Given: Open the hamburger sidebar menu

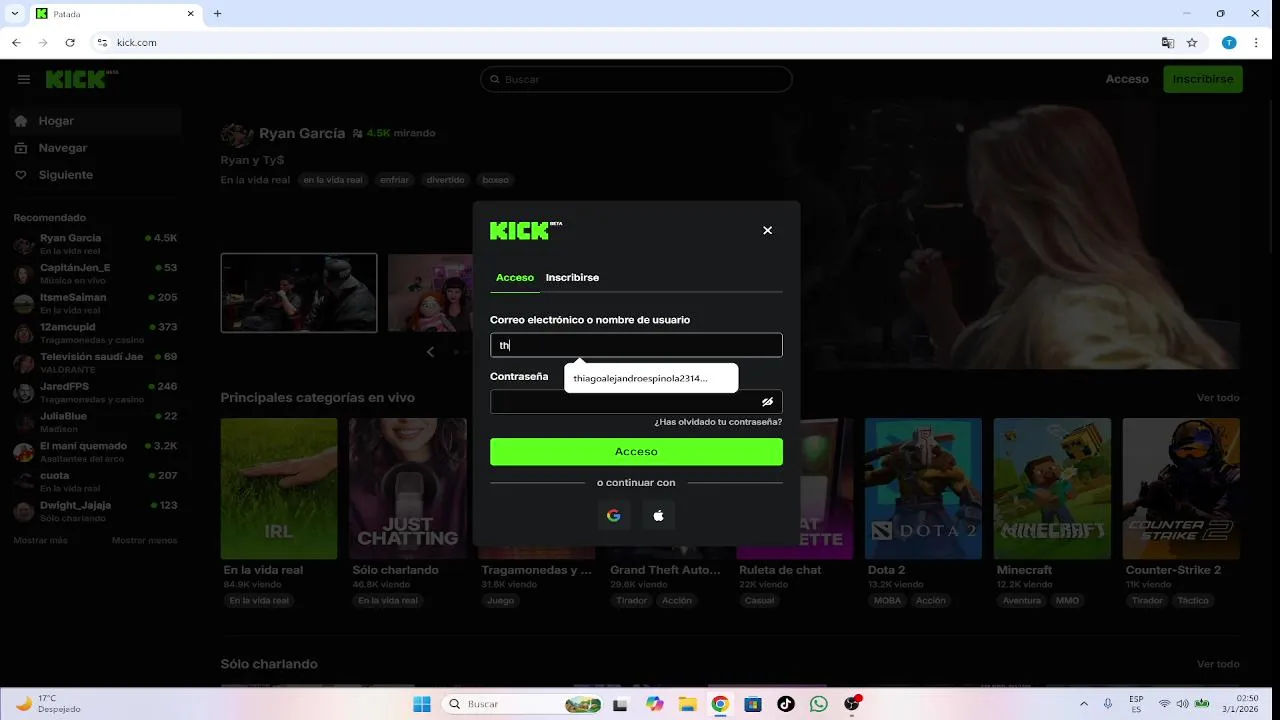Looking at the screenshot, I should (24, 79).
